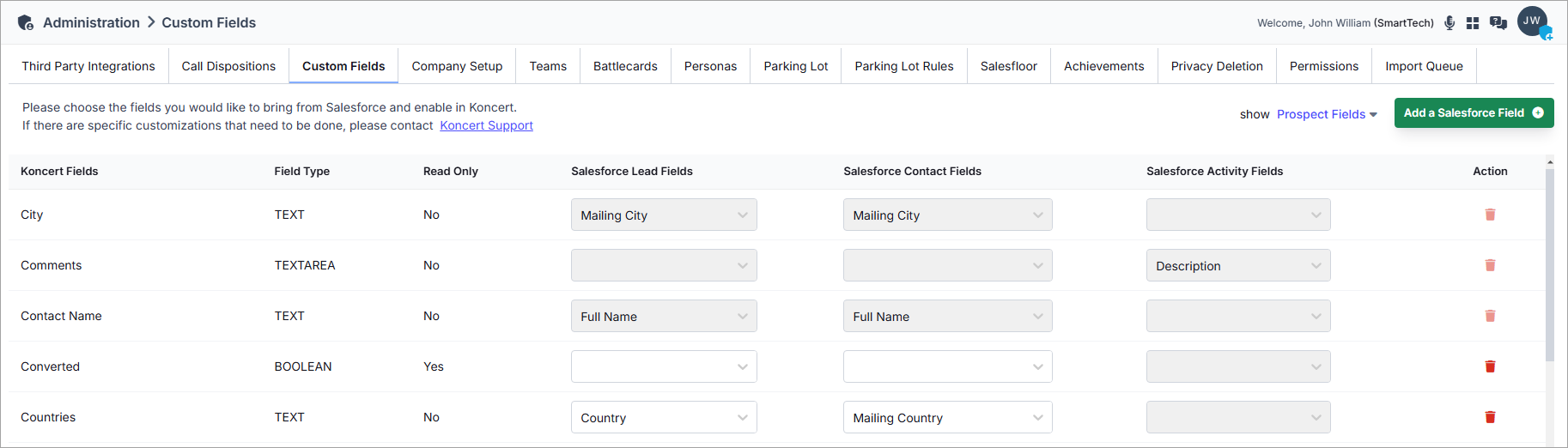Open the Achievements tab

pos(1104,66)
